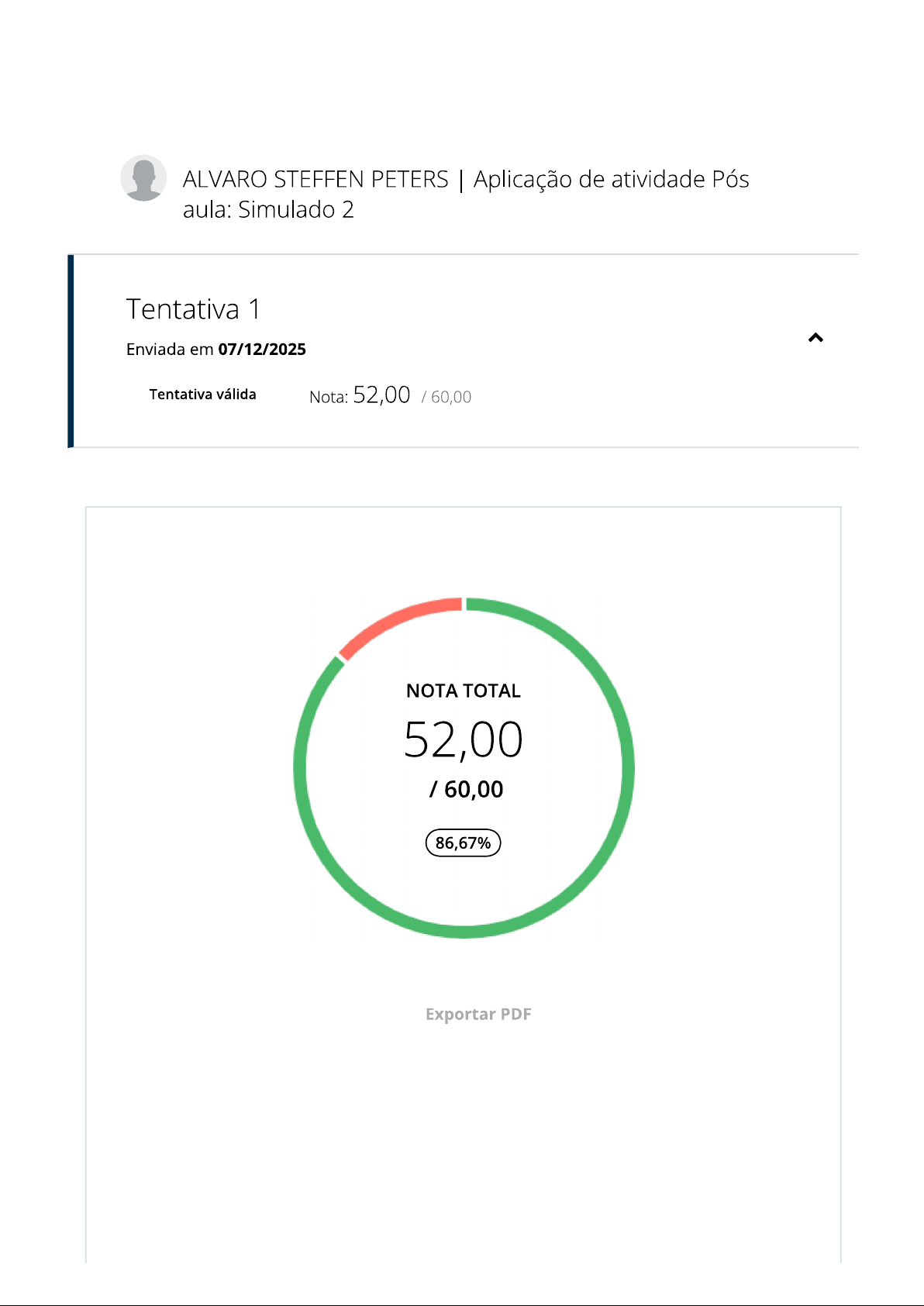Click the 'Enviada em' text
Screen dimensions: 924x1306
coord(170,350)
